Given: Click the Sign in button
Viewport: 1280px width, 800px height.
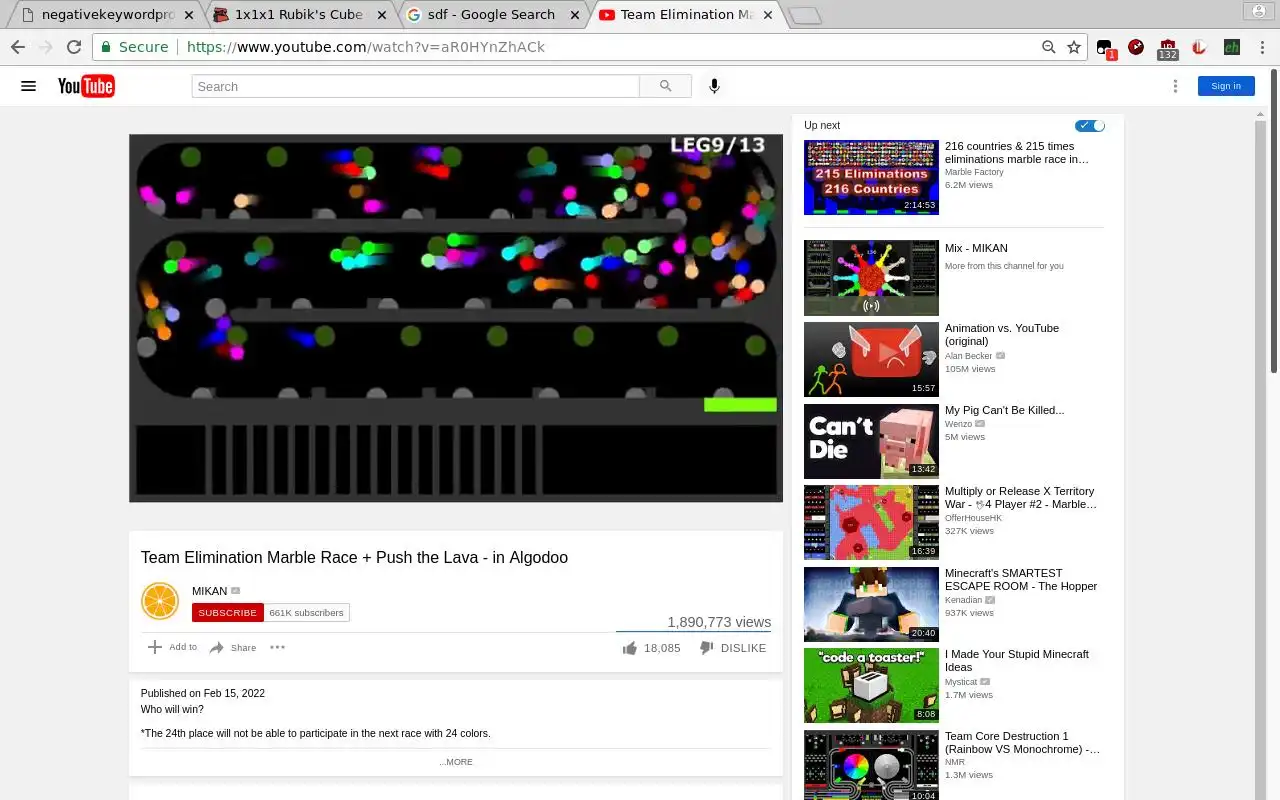Looking at the screenshot, I should [1226, 86].
